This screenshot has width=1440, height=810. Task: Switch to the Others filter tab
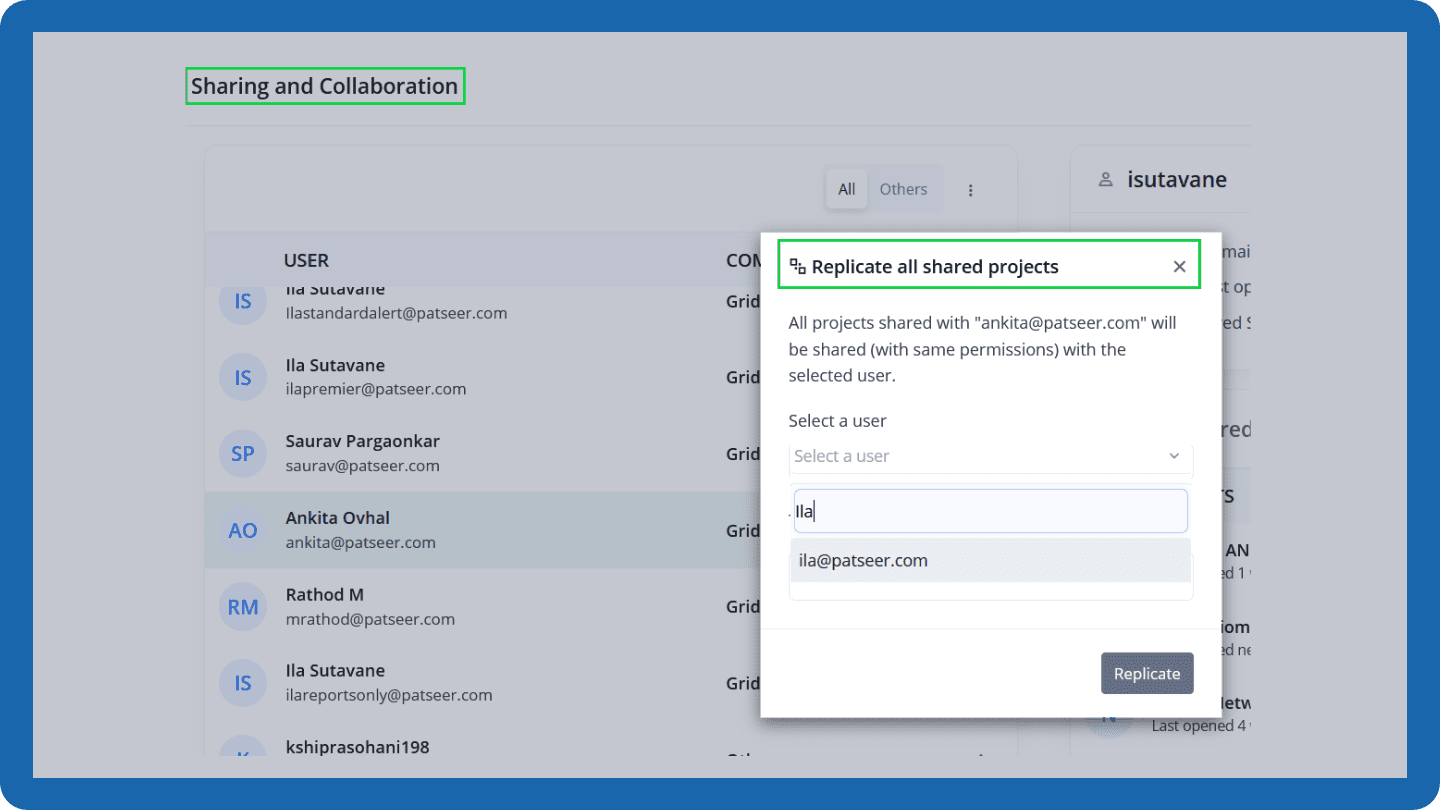click(x=903, y=189)
